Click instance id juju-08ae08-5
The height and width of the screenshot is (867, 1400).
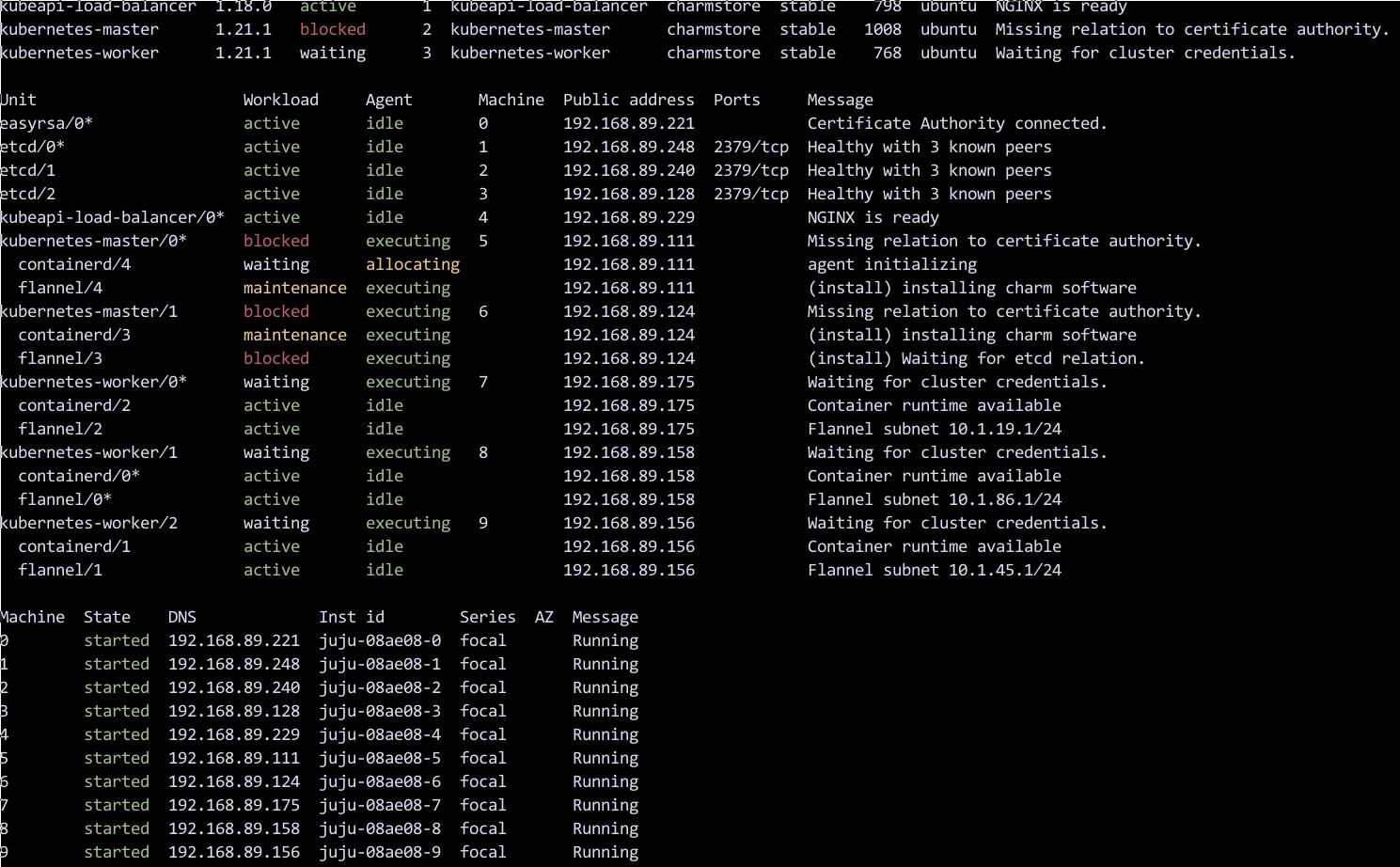coord(380,758)
